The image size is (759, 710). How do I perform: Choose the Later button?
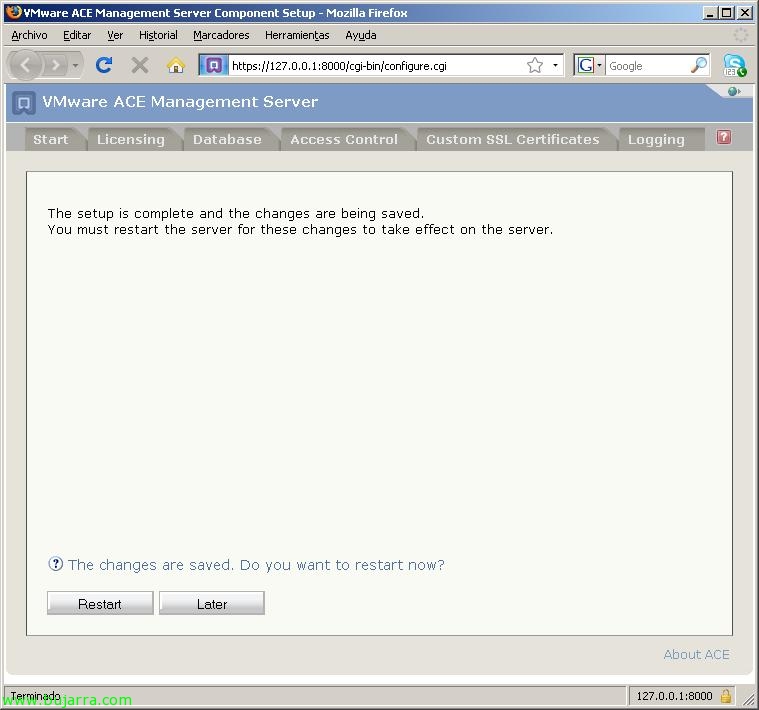[212, 604]
